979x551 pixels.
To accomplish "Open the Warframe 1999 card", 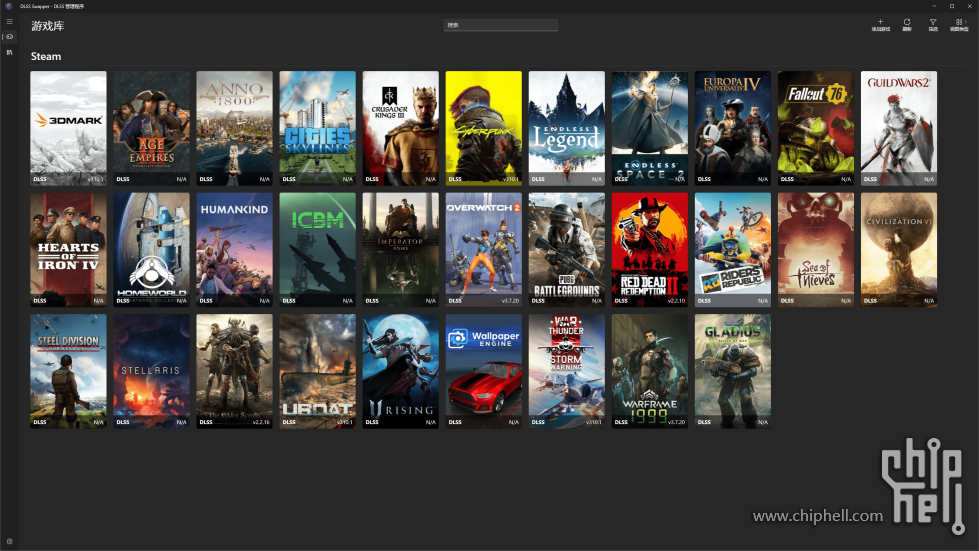I will pos(649,371).
